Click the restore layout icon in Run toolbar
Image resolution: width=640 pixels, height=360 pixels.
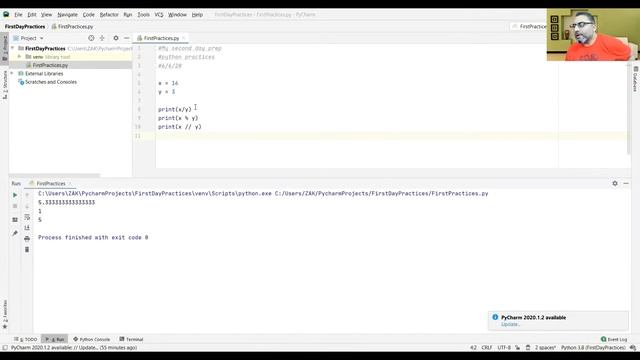pyautogui.click(x=15, y=220)
